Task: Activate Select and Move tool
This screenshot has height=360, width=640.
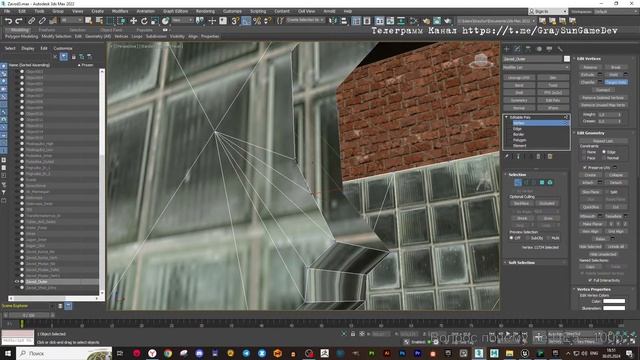Action: (133, 20)
